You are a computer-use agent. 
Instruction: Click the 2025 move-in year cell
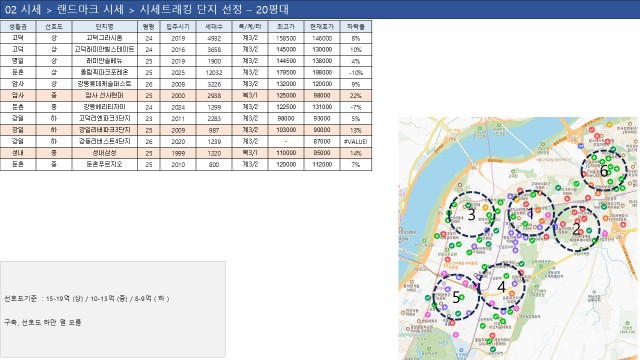tap(178, 72)
